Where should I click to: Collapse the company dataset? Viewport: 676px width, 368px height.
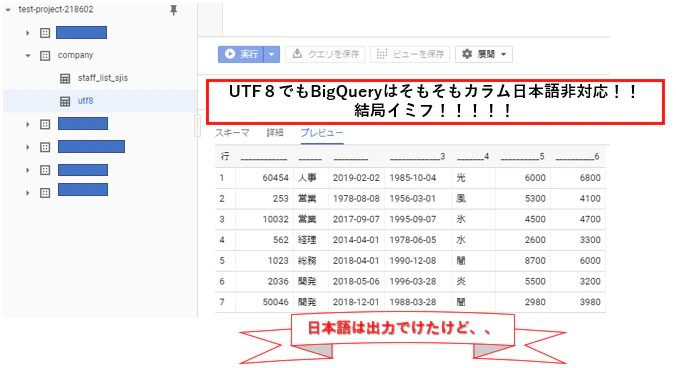click(28, 56)
